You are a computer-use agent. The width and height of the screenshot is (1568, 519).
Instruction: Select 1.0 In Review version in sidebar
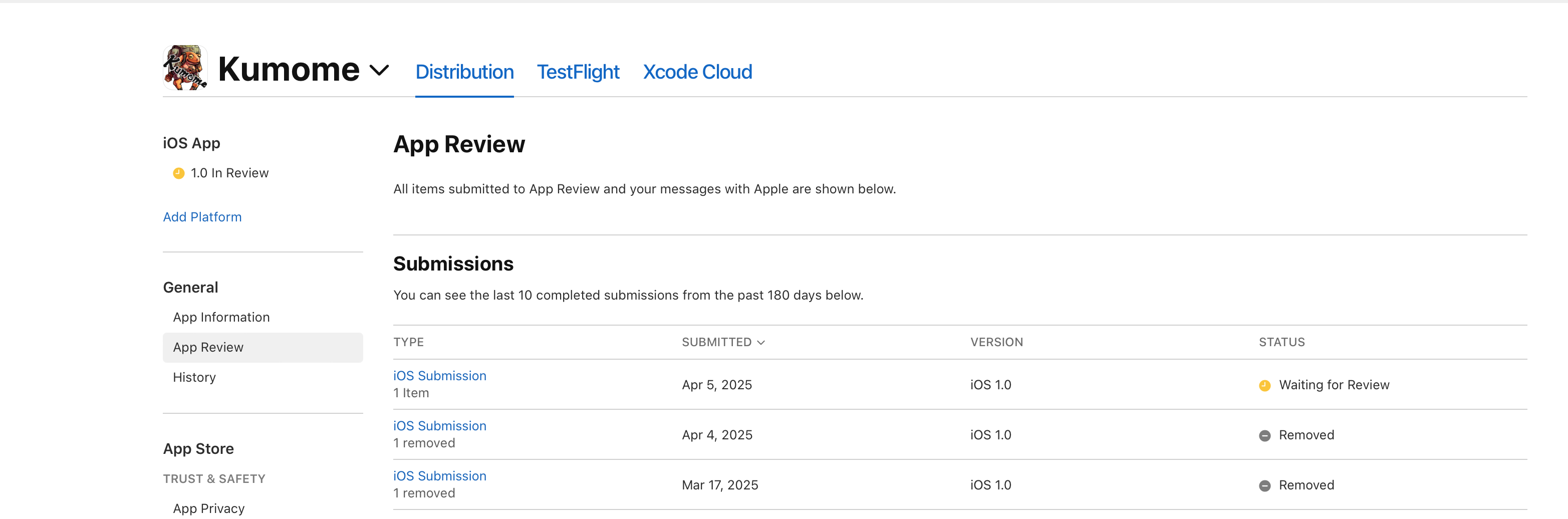(229, 173)
